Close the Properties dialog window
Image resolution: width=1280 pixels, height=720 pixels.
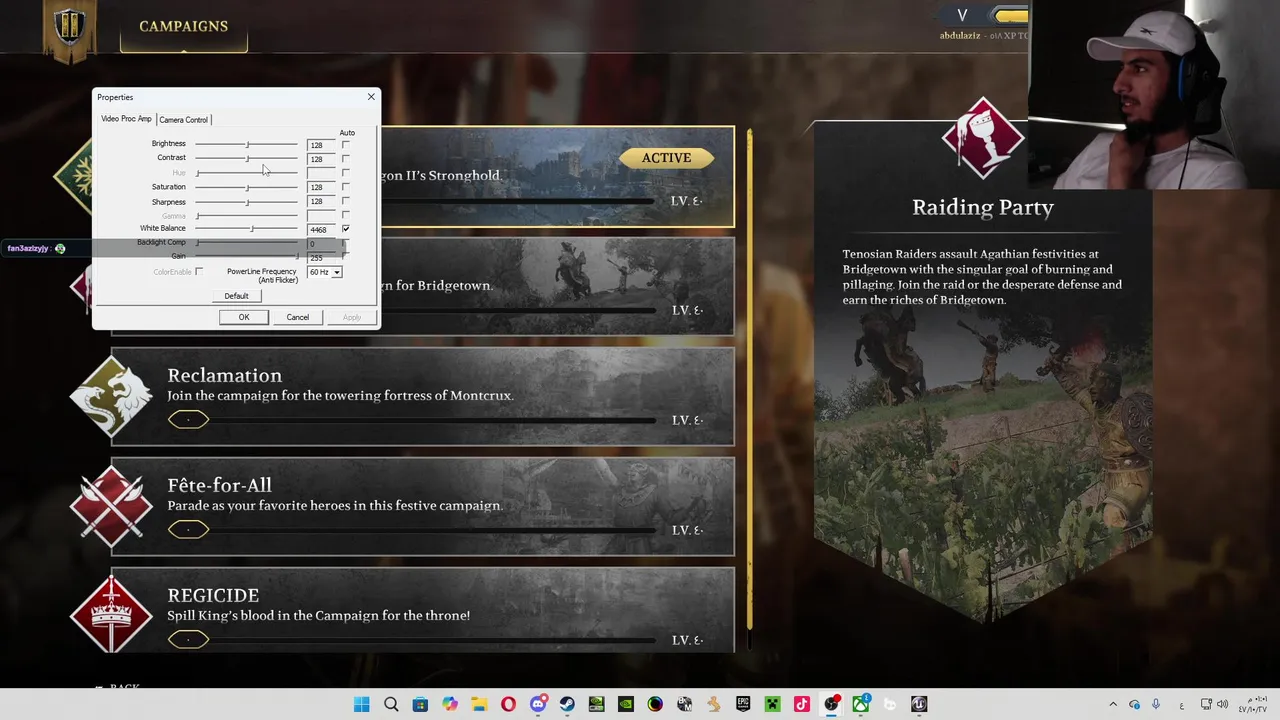(x=371, y=97)
